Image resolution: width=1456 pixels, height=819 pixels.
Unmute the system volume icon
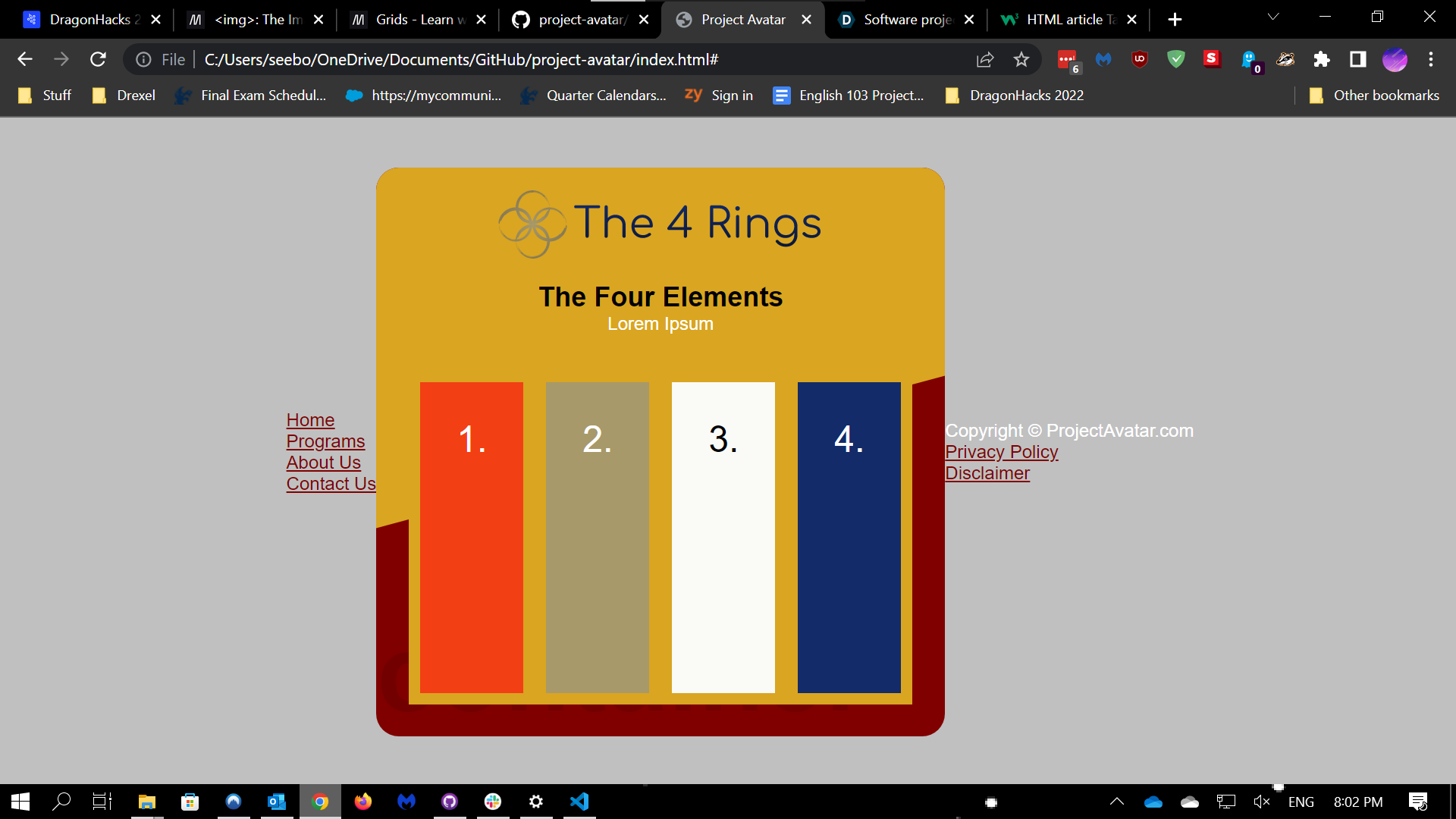[x=1262, y=802]
